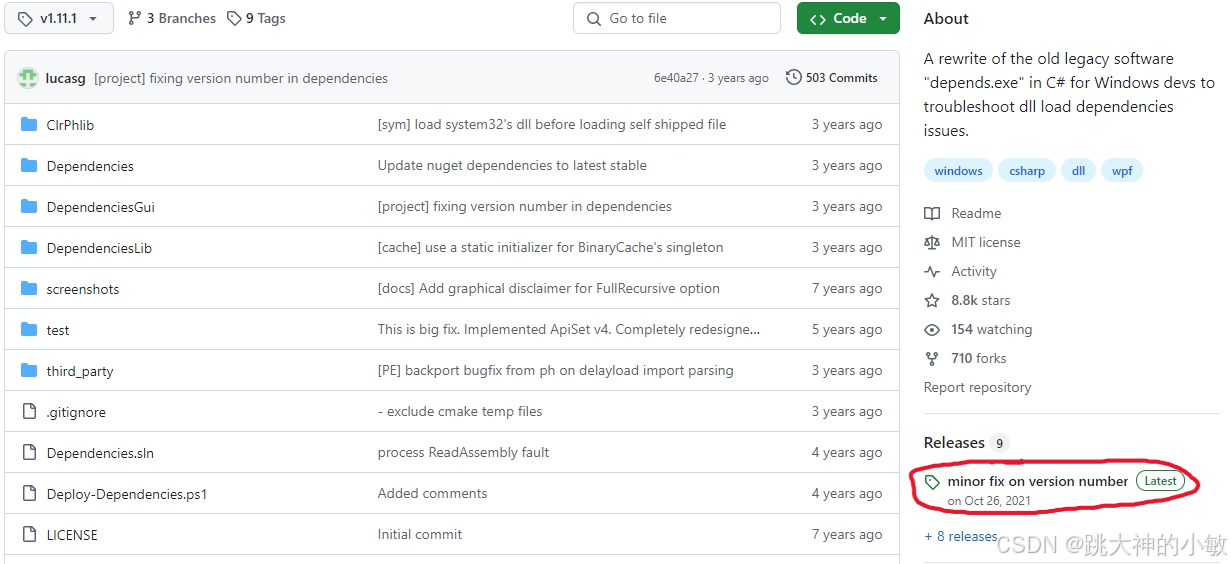Open the LICENSE file

(x=72, y=535)
